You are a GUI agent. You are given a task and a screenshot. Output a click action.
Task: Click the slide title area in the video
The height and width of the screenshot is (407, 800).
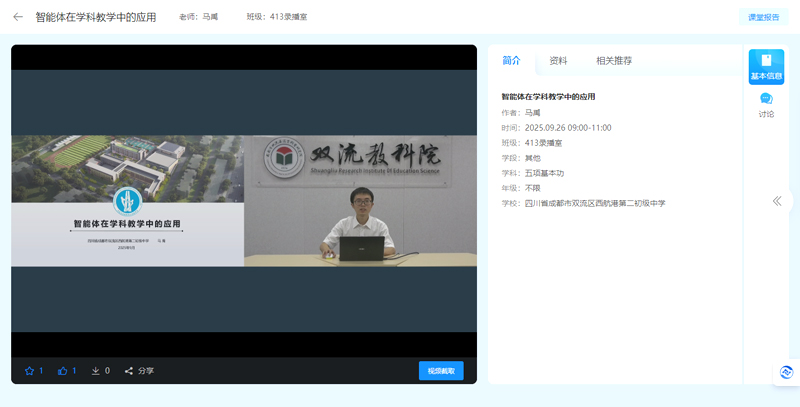127,224
